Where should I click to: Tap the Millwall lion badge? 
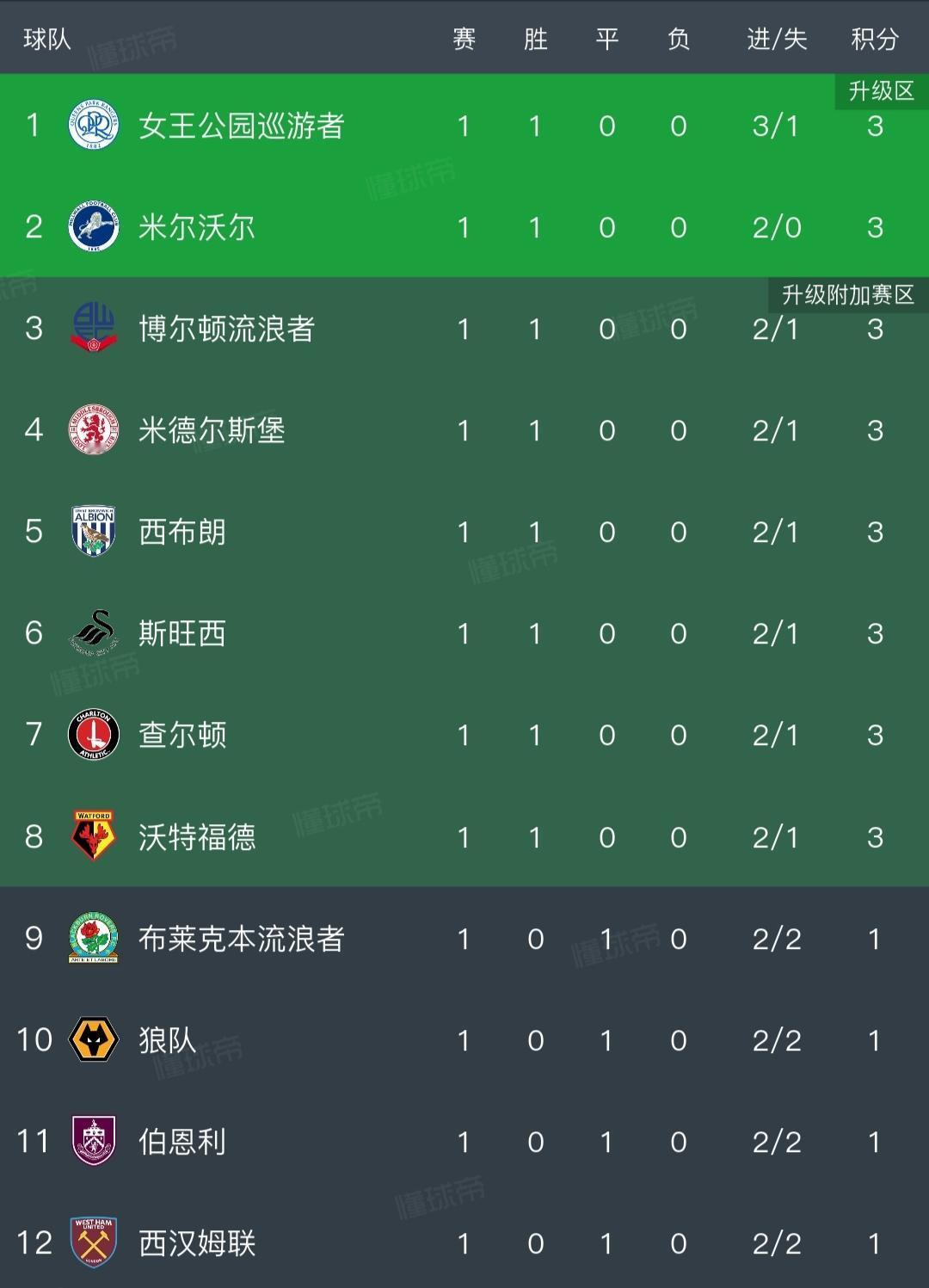(93, 227)
